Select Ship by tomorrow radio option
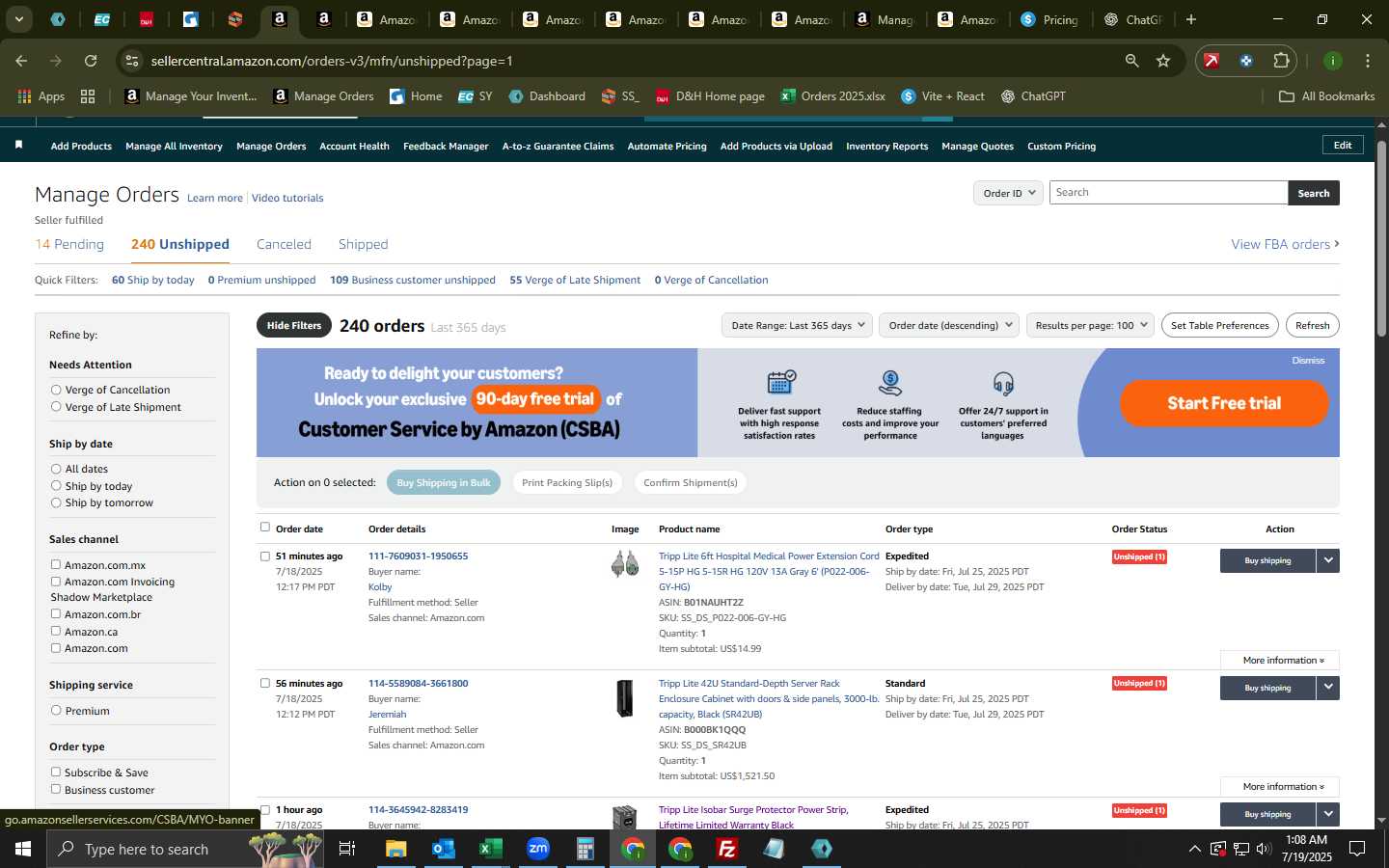This screenshot has height=868, width=1389. tap(56, 502)
